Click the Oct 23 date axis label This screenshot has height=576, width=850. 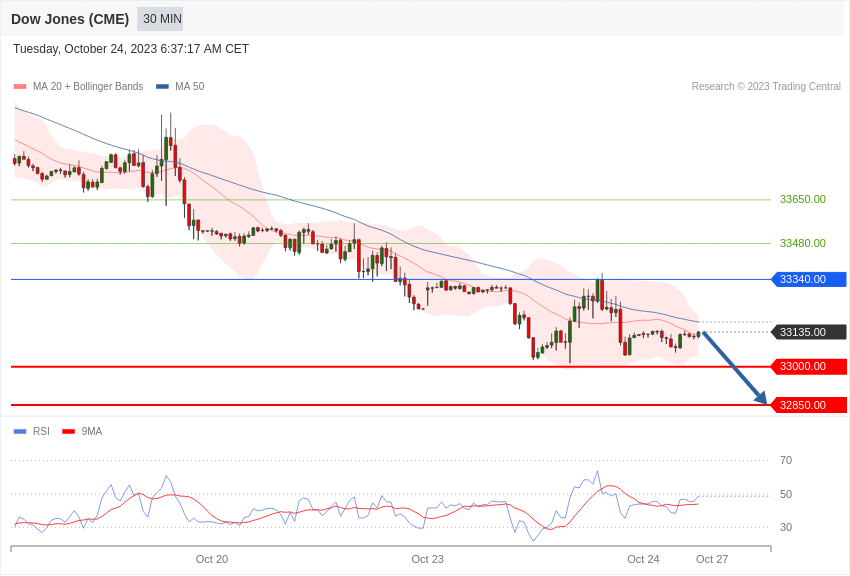[427, 559]
